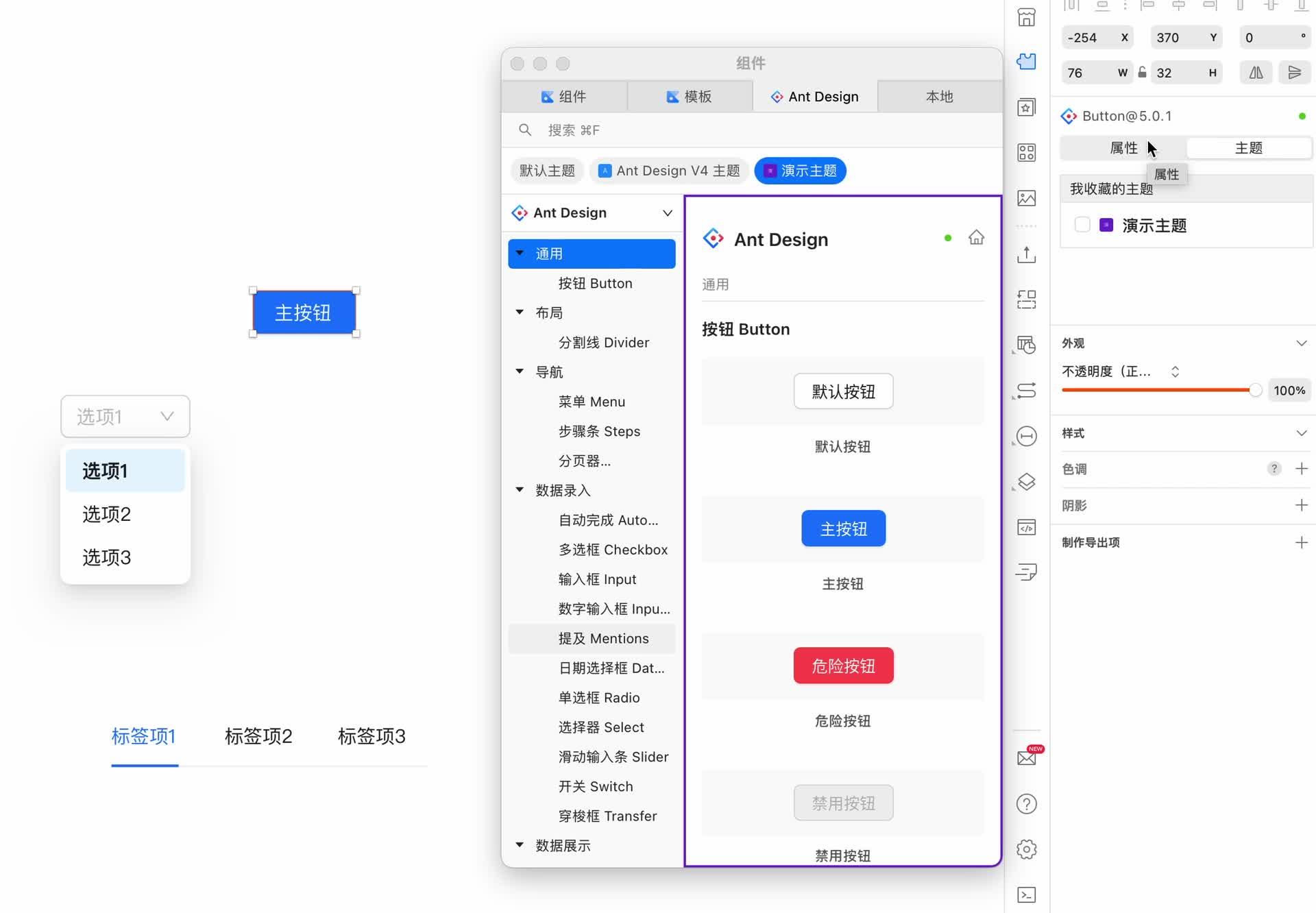This screenshot has height=913, width=1316.
Task: Select the favorites panel icon in left toolbar
Action: coord(1026,107)
